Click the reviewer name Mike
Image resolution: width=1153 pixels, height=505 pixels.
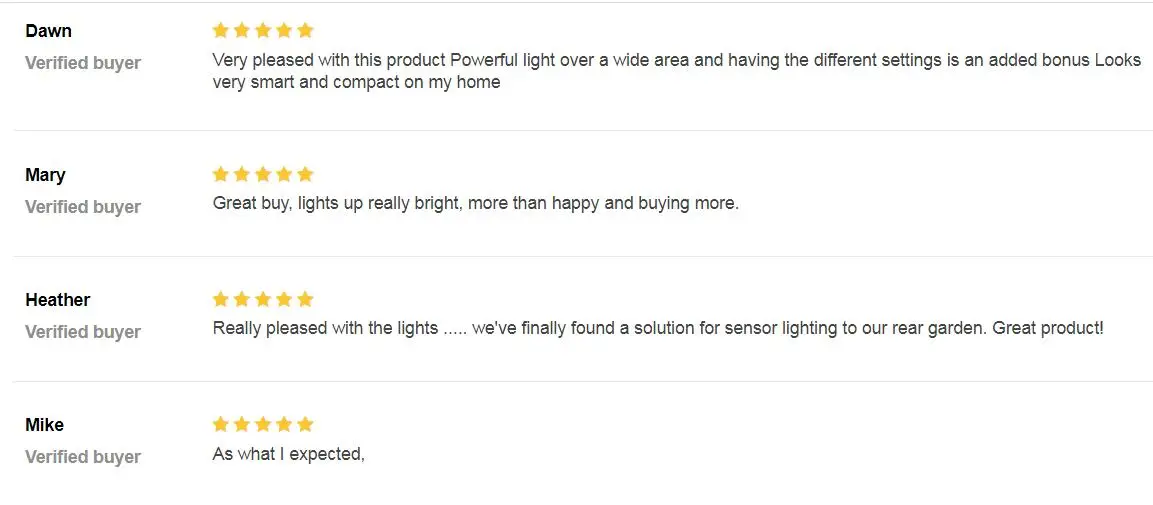tap(44, 425)
